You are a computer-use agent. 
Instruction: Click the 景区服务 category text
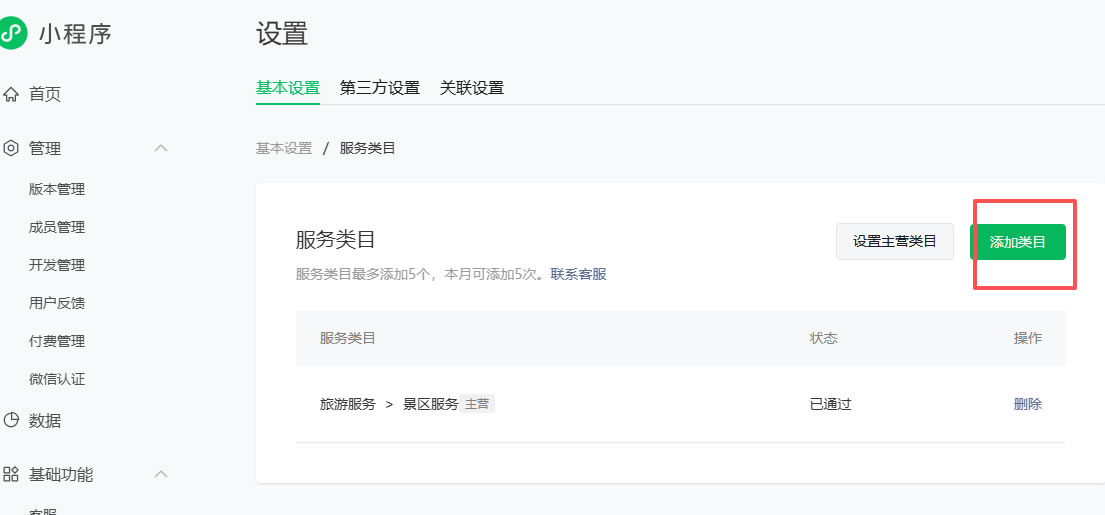(x=431, y=404)
